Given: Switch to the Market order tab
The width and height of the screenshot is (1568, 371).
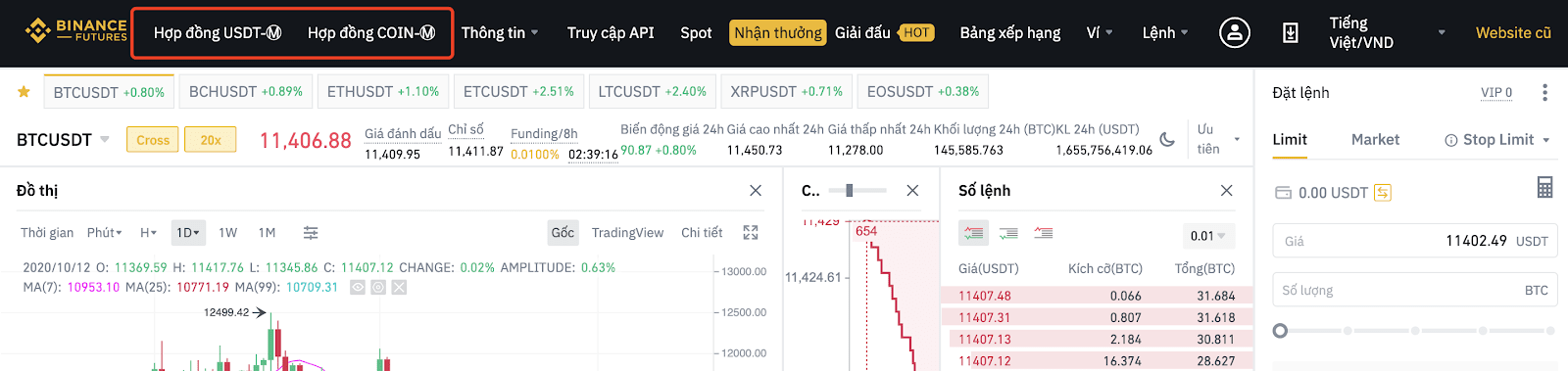Looking at the screenshot, I should (1375, 140).
